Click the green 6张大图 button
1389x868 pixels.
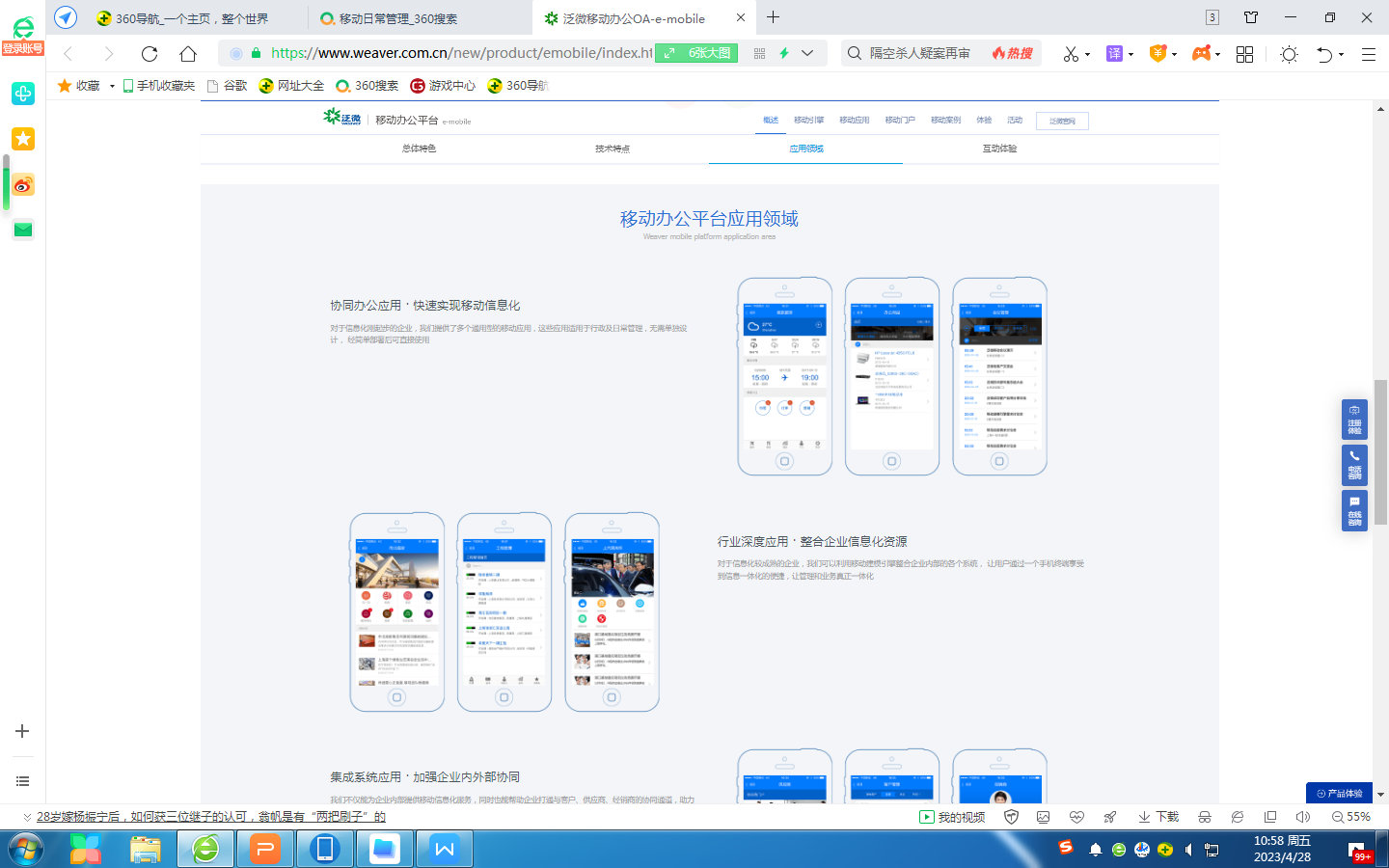(696, 53)
